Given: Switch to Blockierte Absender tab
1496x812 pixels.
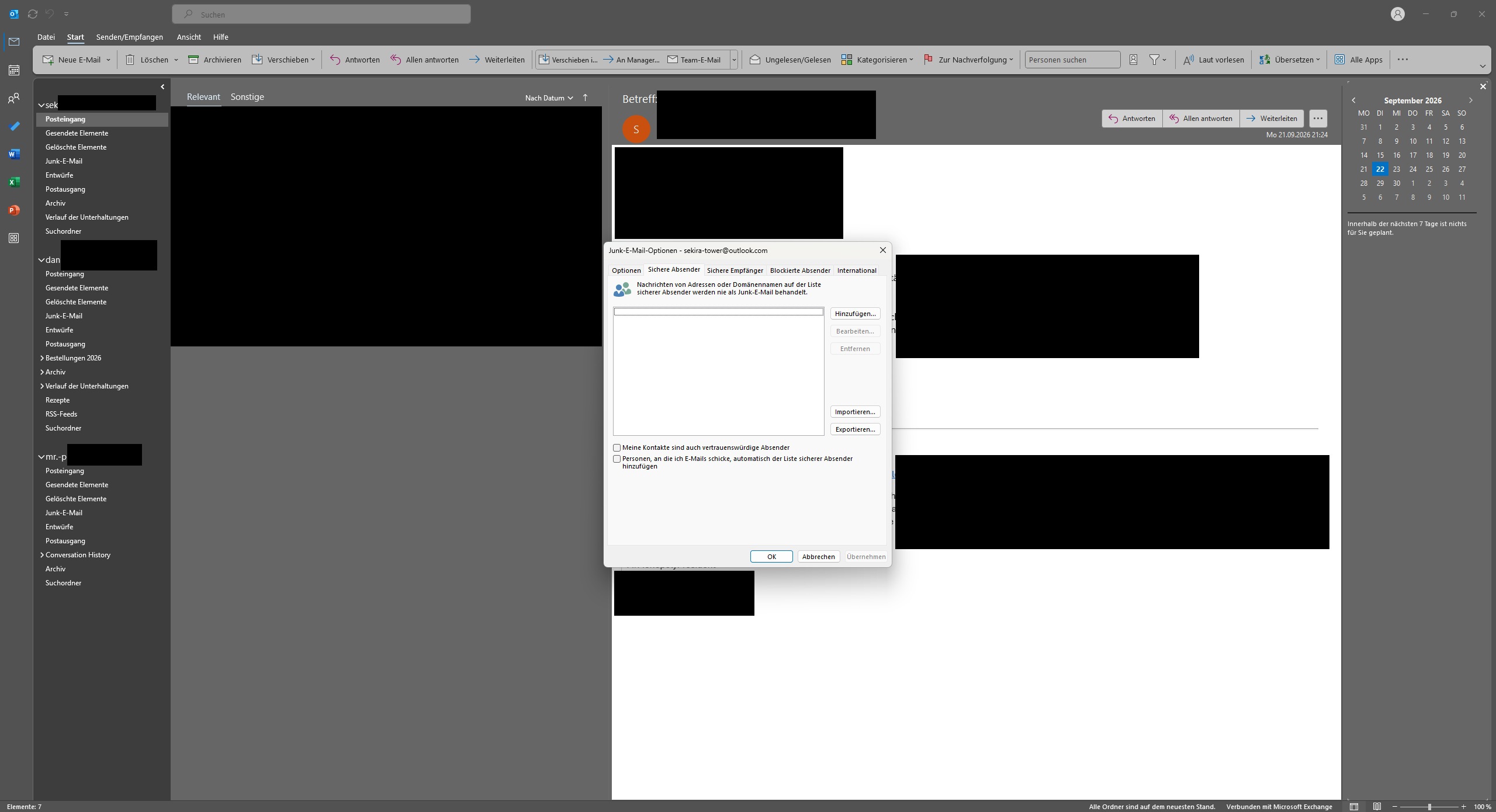Looking at the screenshot, I should pyautogui.click(x=800, y=270).
